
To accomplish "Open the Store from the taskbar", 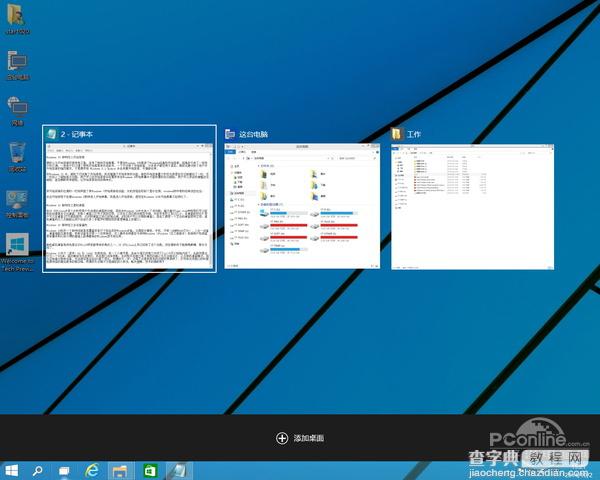I will point(150,470).
